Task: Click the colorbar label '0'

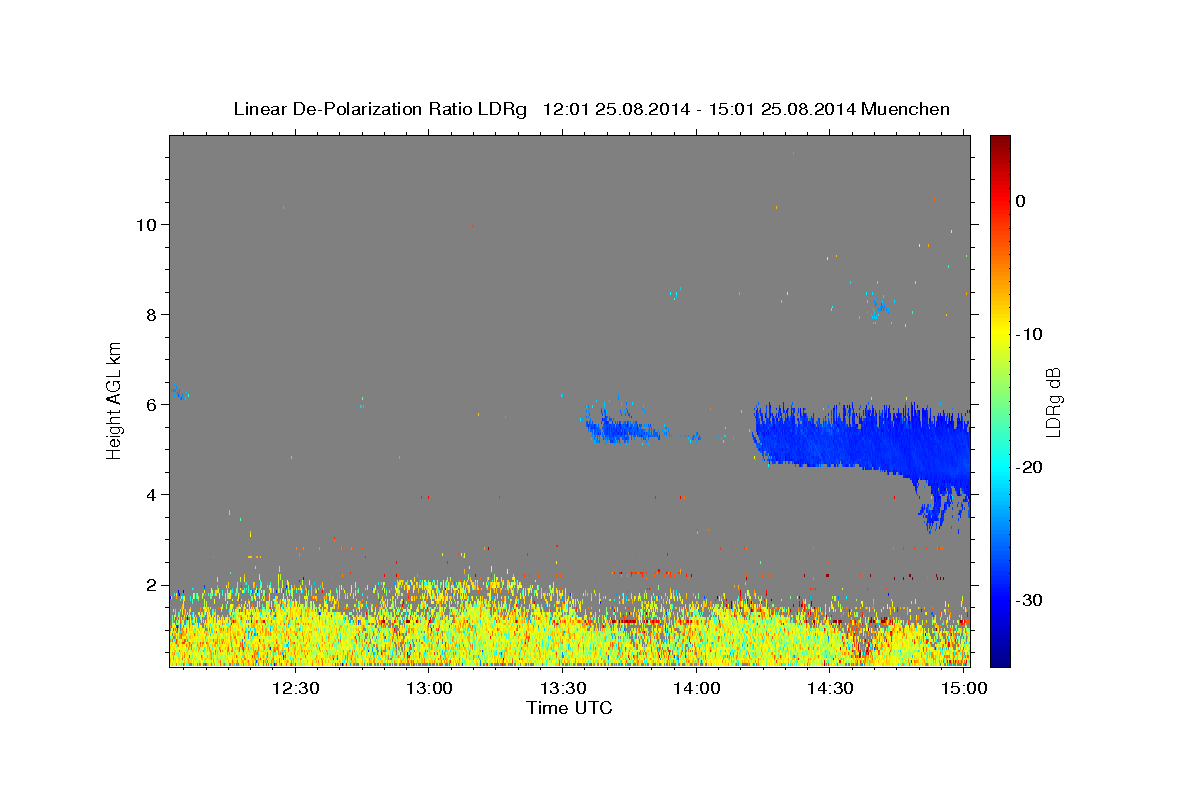Action: (1021, 201)
